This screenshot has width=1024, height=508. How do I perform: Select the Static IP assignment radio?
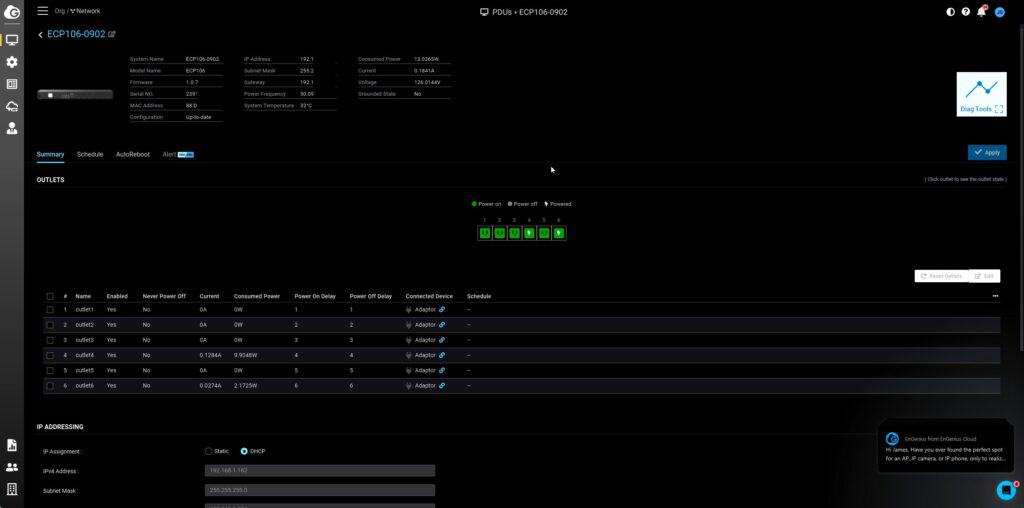[x=209, y=451]
